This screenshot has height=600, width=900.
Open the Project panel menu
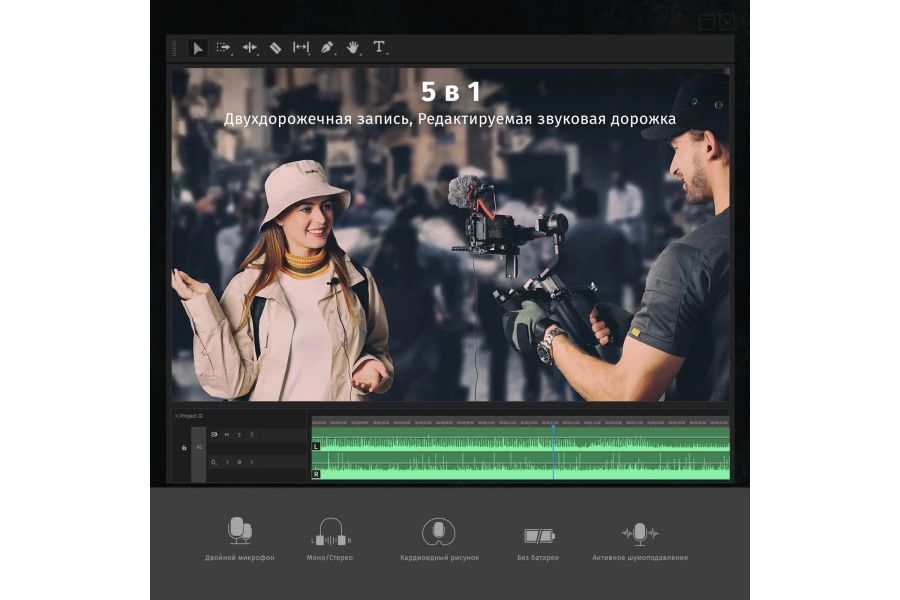[200, 416]
